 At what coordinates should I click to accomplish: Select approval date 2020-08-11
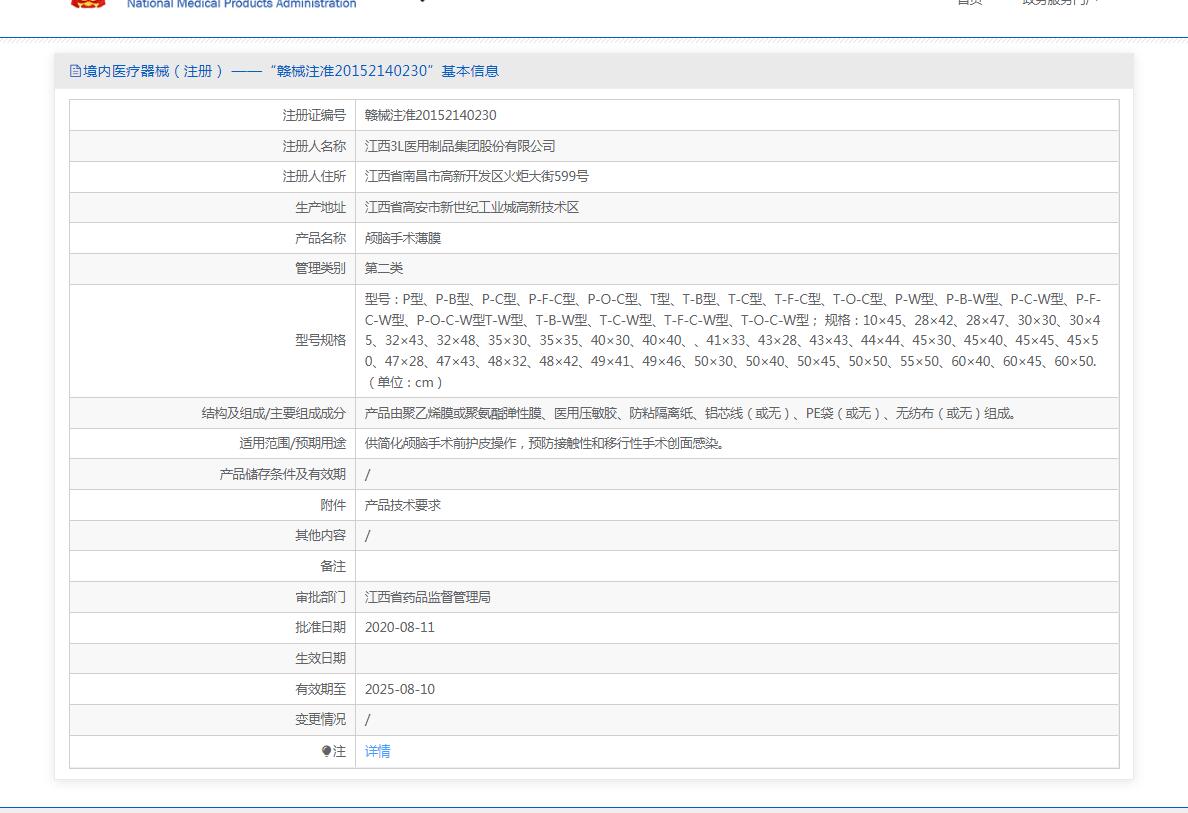[x=399, y=627]
